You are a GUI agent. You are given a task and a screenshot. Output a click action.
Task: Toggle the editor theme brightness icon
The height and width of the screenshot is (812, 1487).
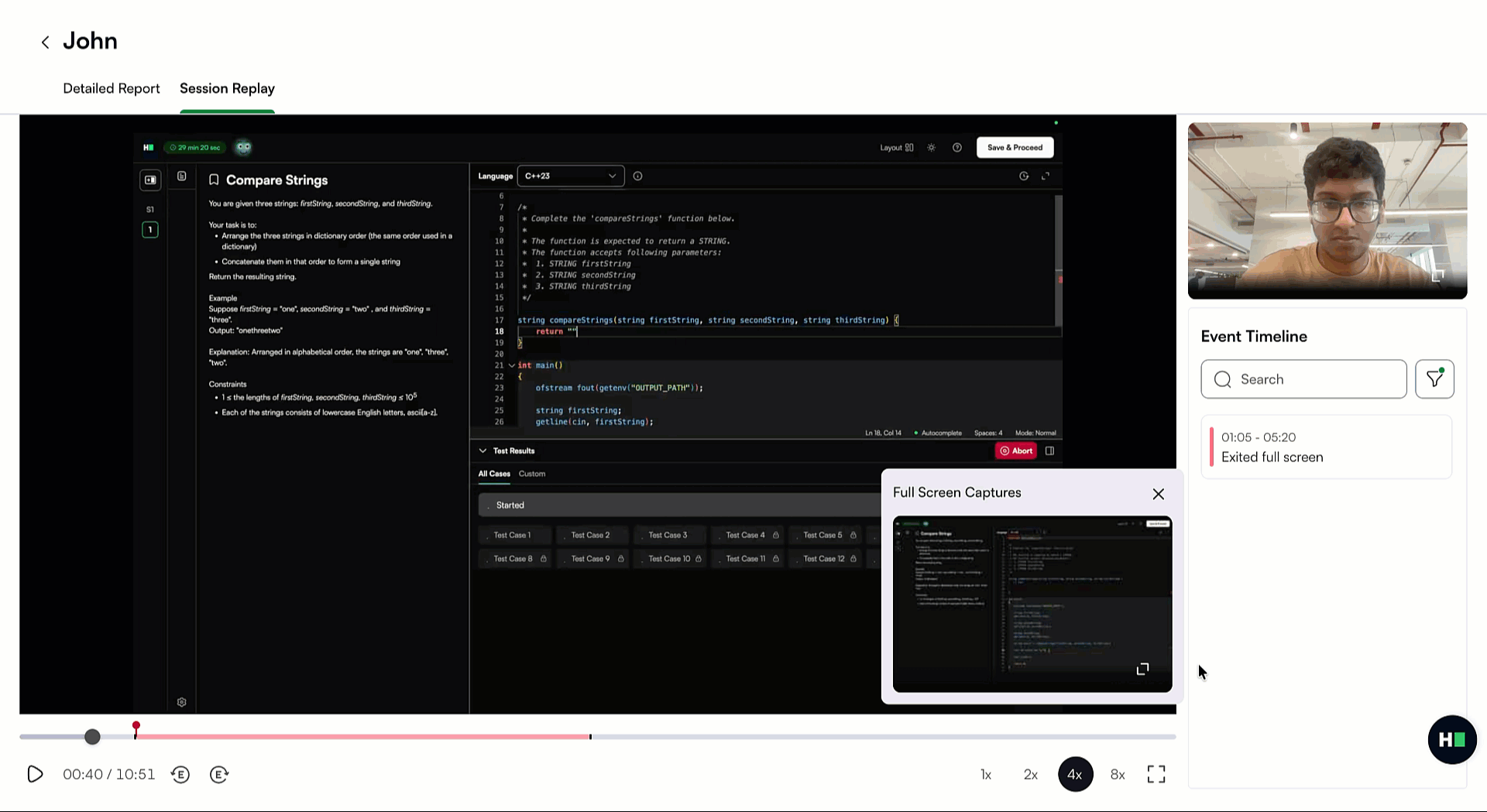click(x=931, y=148)
